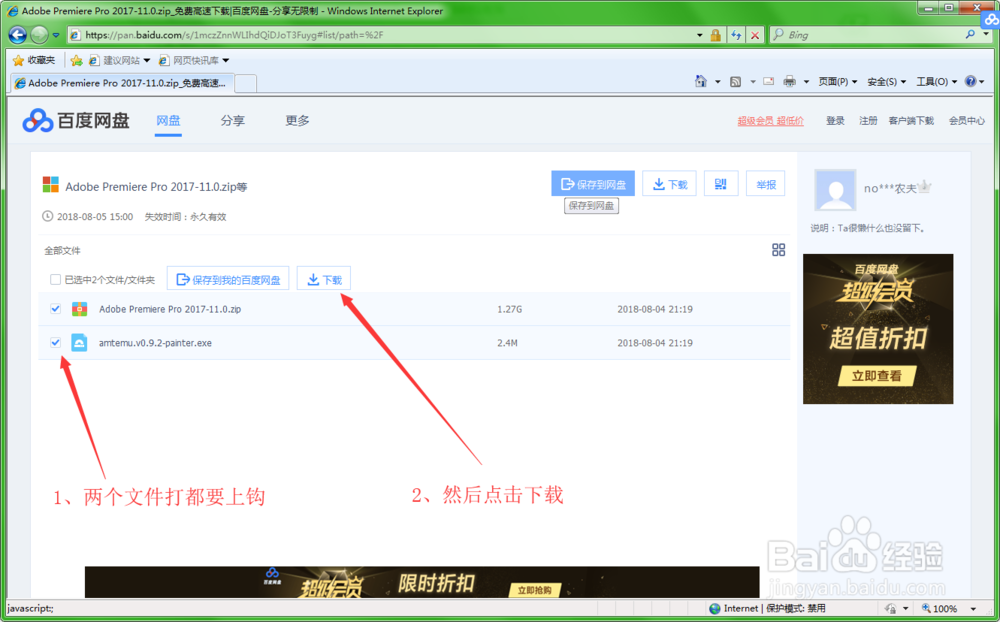
Task: Click the amtemu exe file icon
Action: 79,343
